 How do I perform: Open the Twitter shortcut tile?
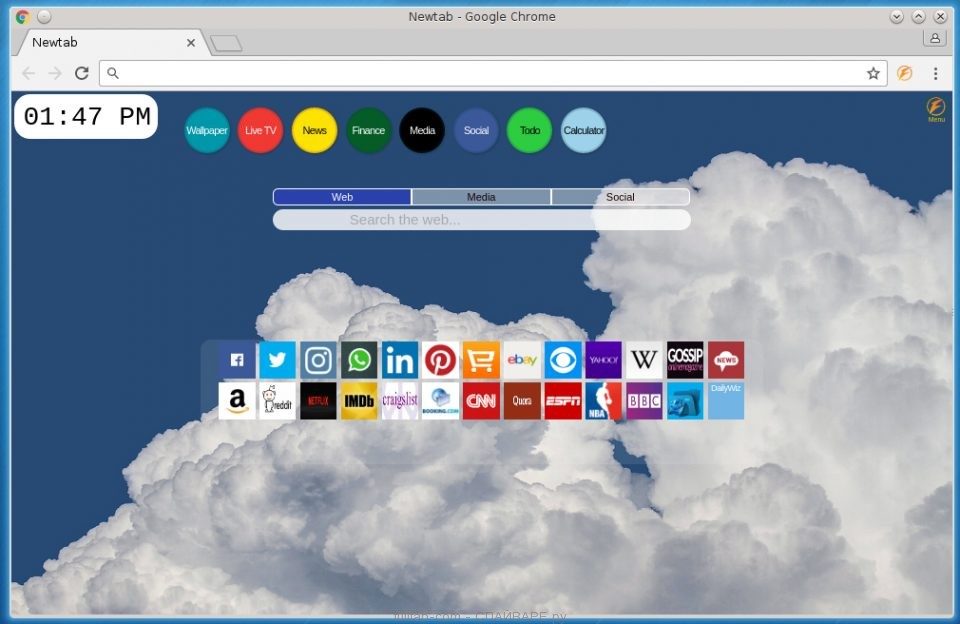(x=277, y=360)
